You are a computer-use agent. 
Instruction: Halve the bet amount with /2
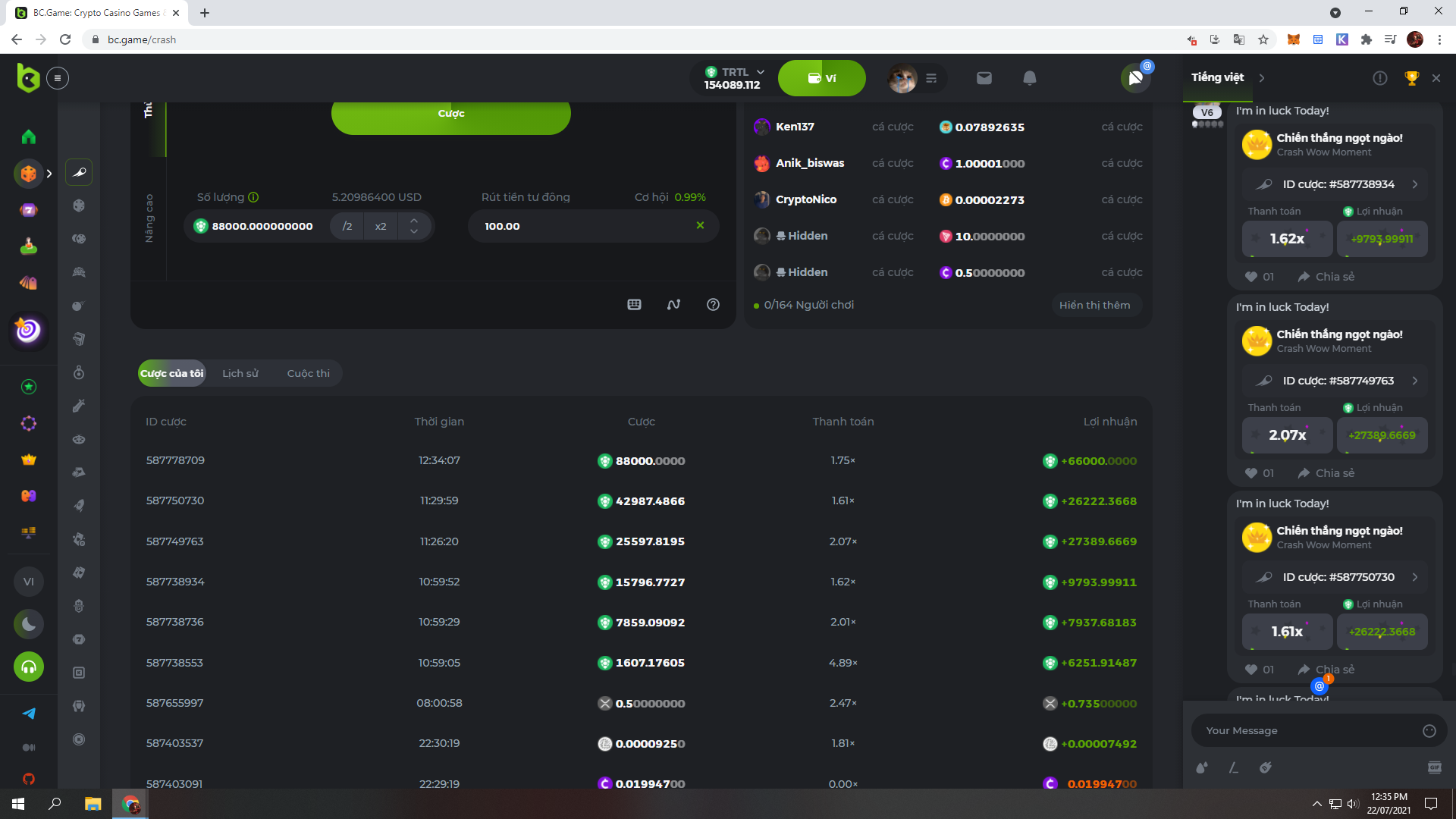point(347,226)
